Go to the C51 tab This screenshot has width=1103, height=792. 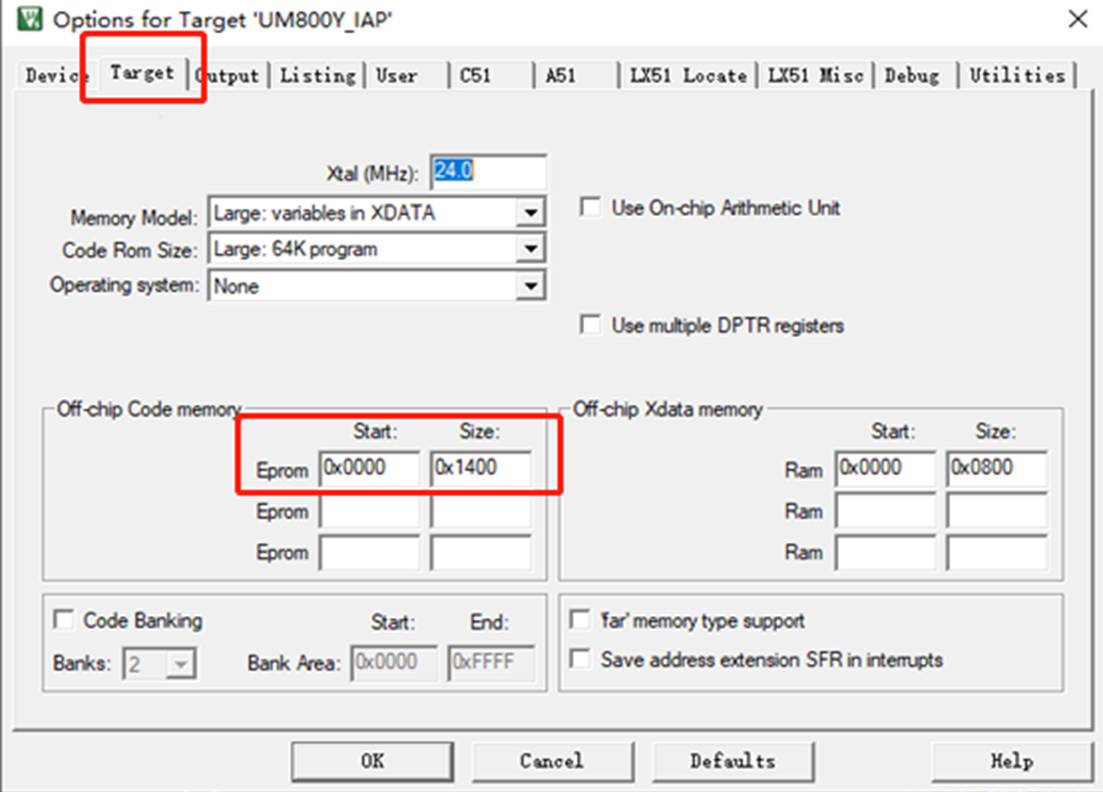coord(476,76)
